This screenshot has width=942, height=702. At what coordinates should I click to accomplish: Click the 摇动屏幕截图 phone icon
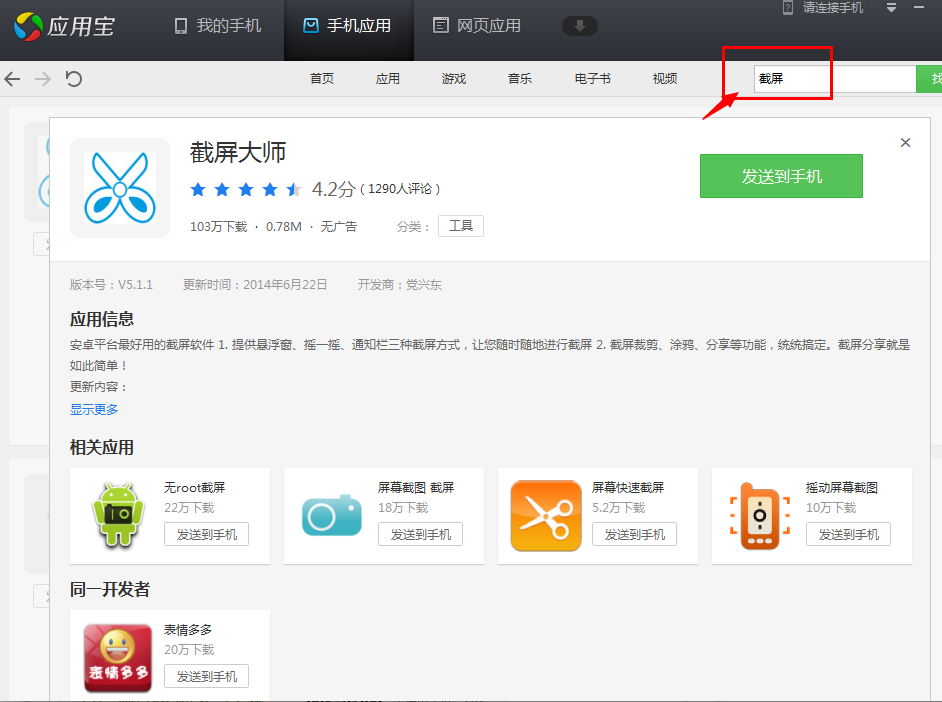coord(760,515)
